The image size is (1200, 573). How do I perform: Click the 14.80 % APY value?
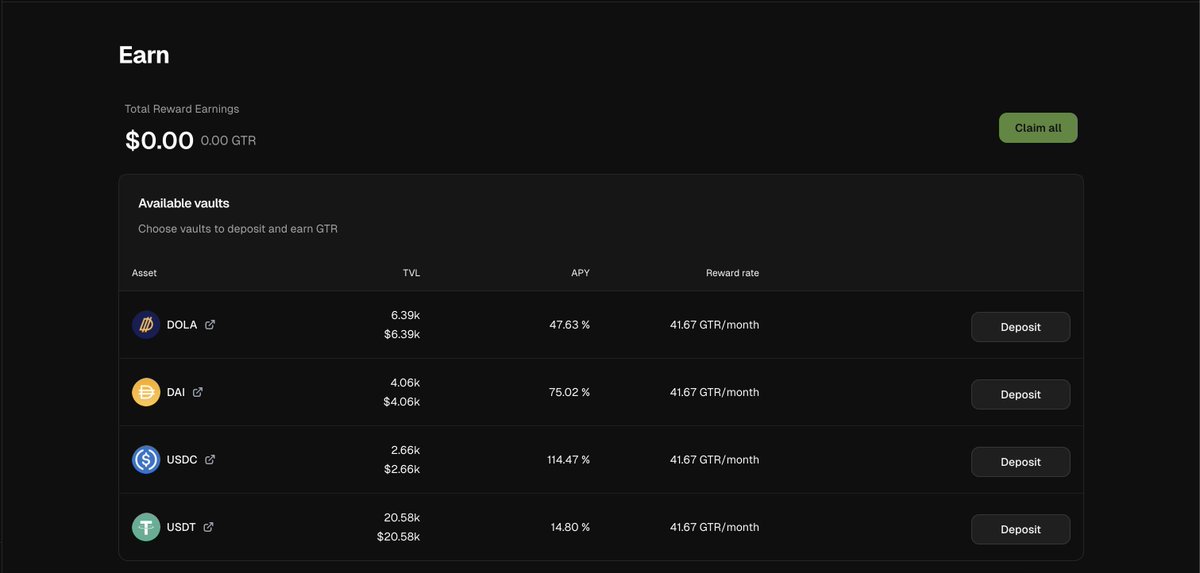[569, 527]
